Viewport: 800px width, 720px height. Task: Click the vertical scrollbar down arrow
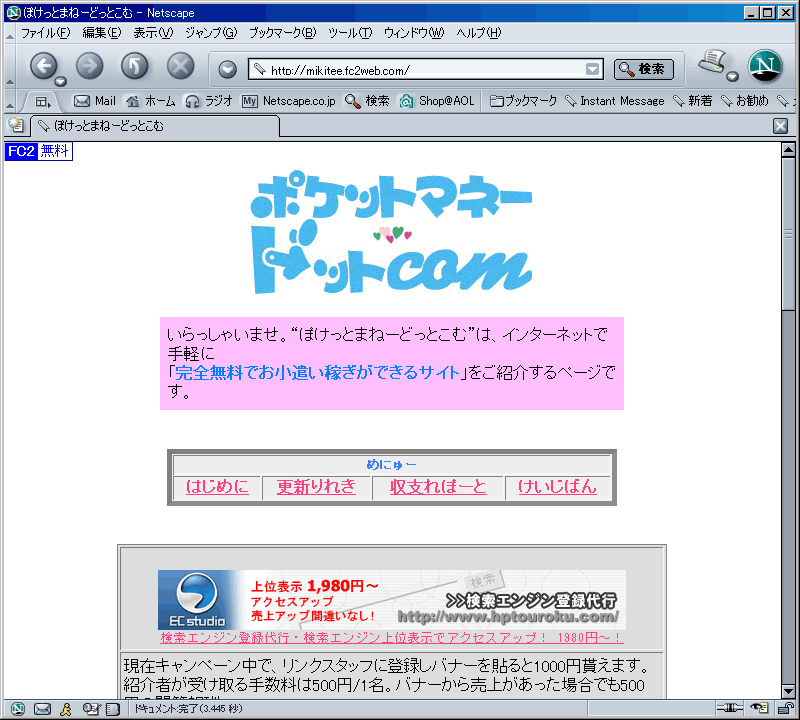pyautogui.click(x=788, y=691)
